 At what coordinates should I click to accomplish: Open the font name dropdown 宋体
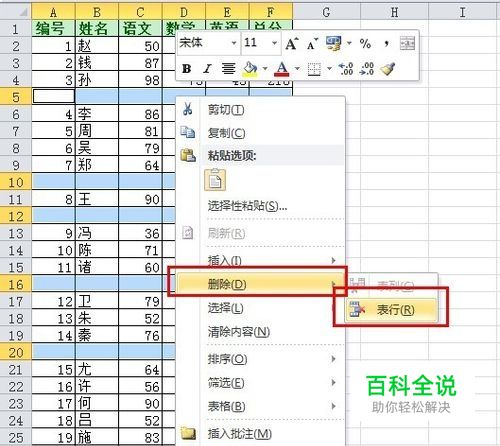coord(234,43)
